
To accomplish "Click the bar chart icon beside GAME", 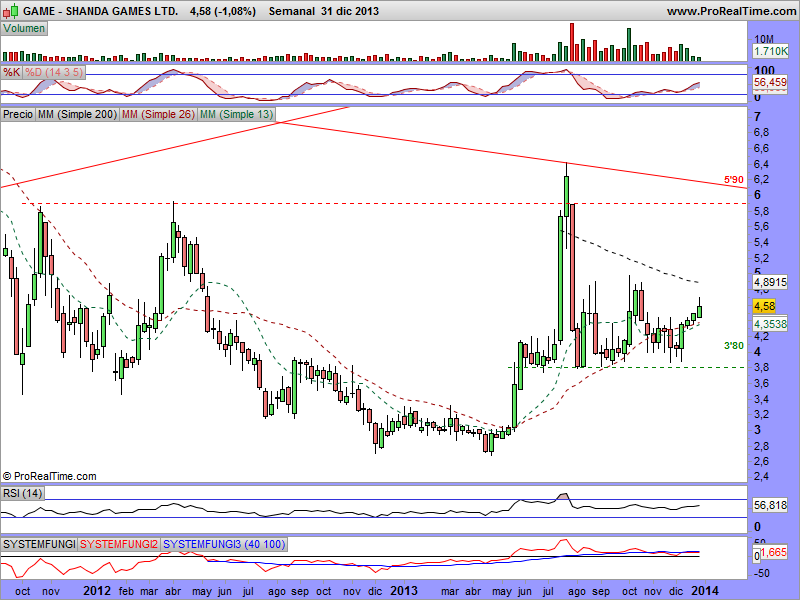I will [x=10, y=12].
